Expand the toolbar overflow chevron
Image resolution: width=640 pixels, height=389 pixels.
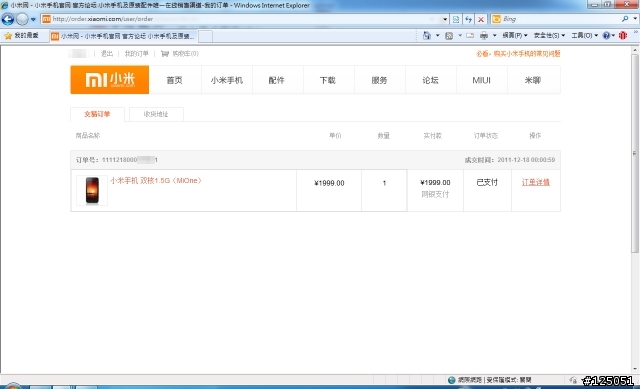(636, 33)
